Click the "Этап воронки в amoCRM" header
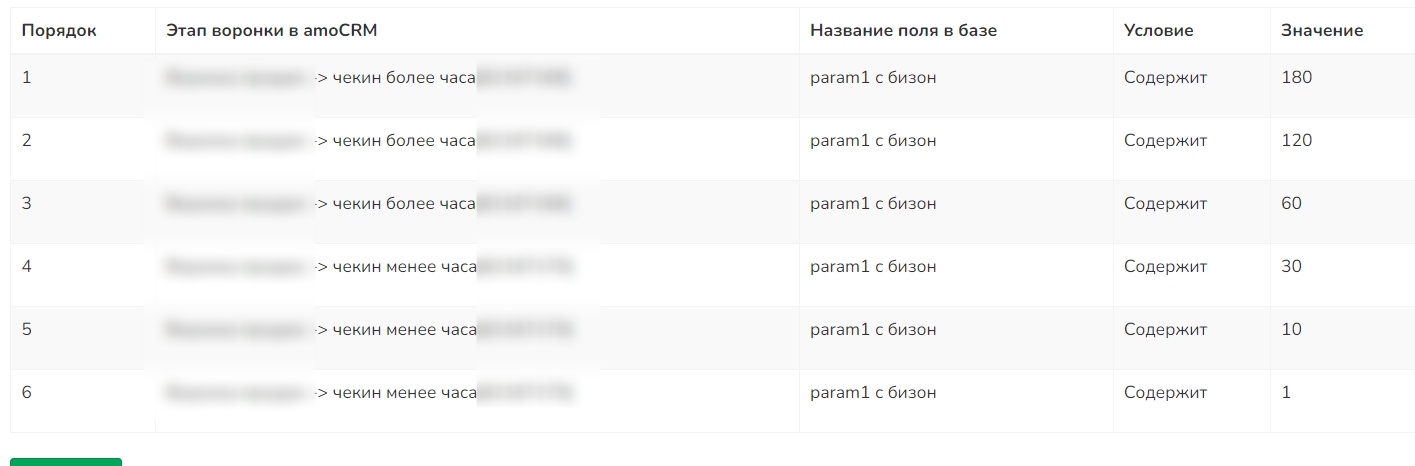The image size is (1415, 466). [271, 30]
